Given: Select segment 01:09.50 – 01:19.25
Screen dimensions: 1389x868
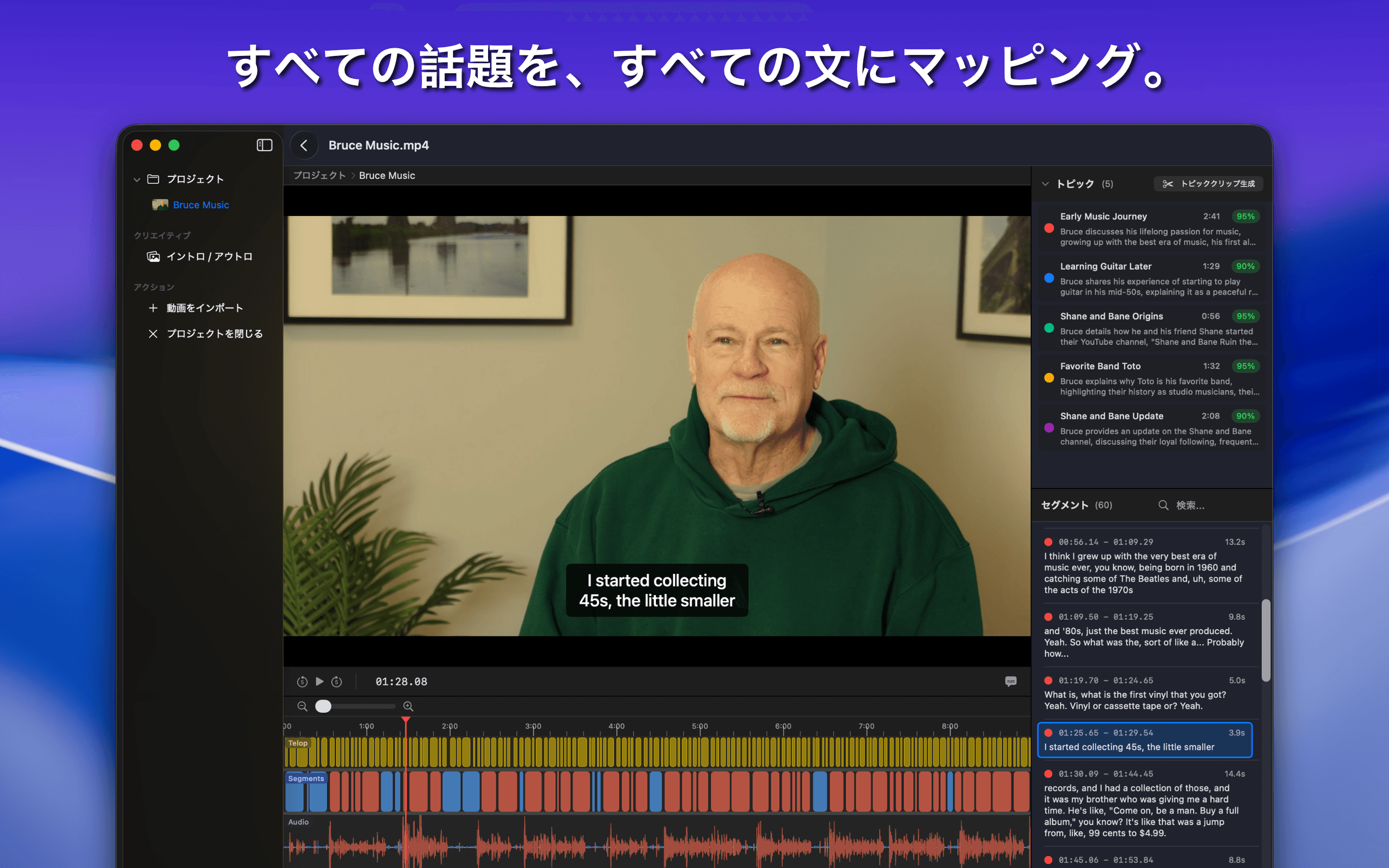Looking at the screenshot, I should coord(1145,637).
